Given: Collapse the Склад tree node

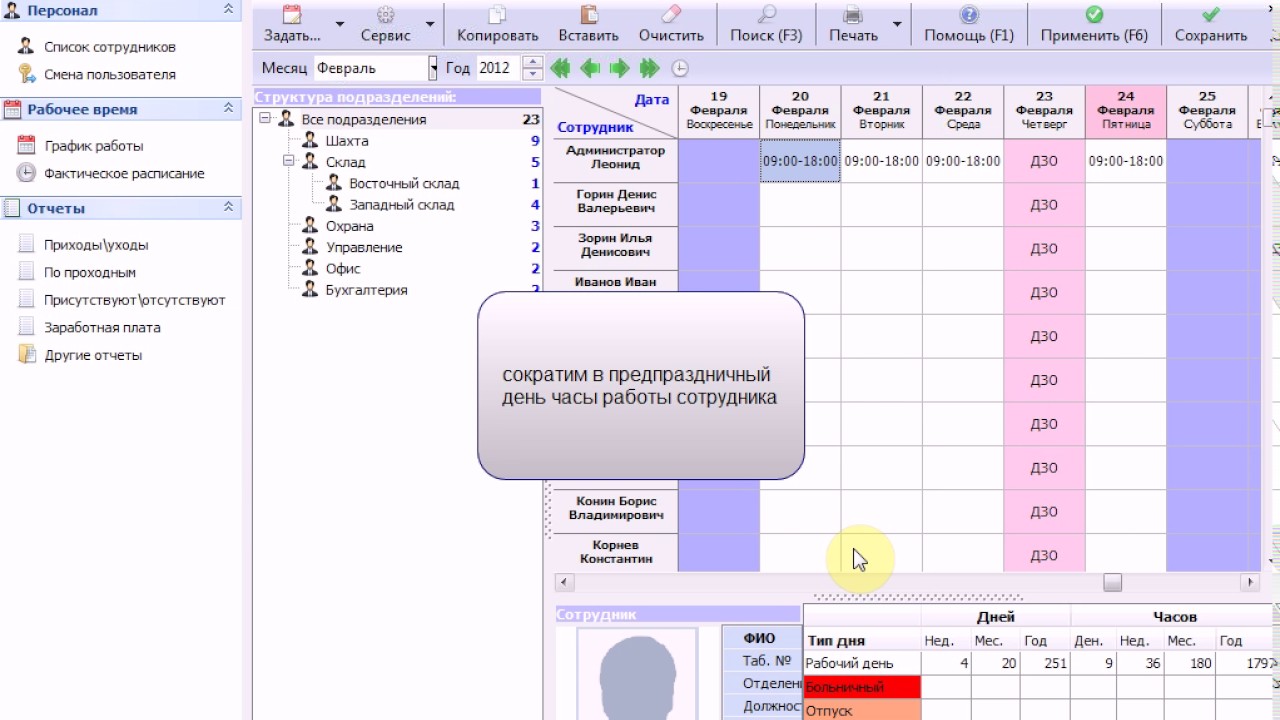Looking at the screenshot, I should coord(288,161).
